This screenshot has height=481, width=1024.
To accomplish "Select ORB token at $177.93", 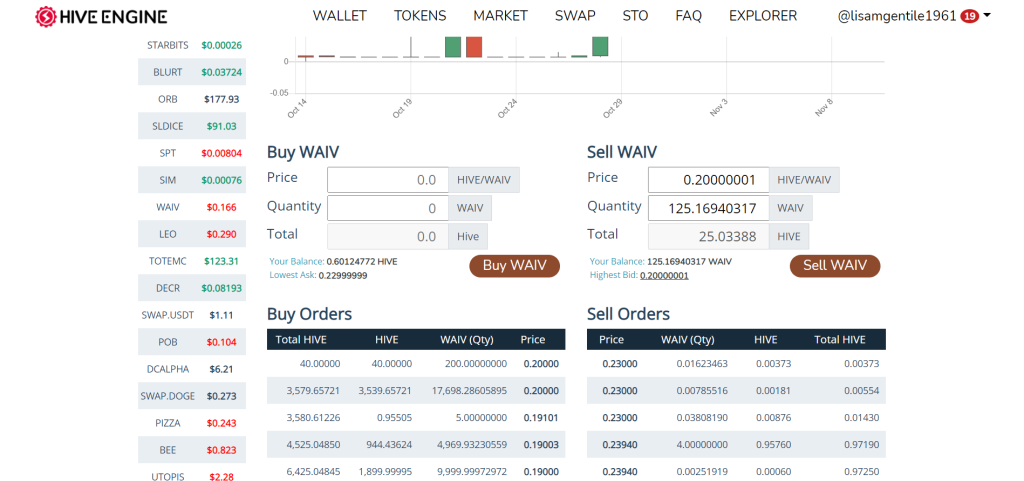I will click(192, 99).
